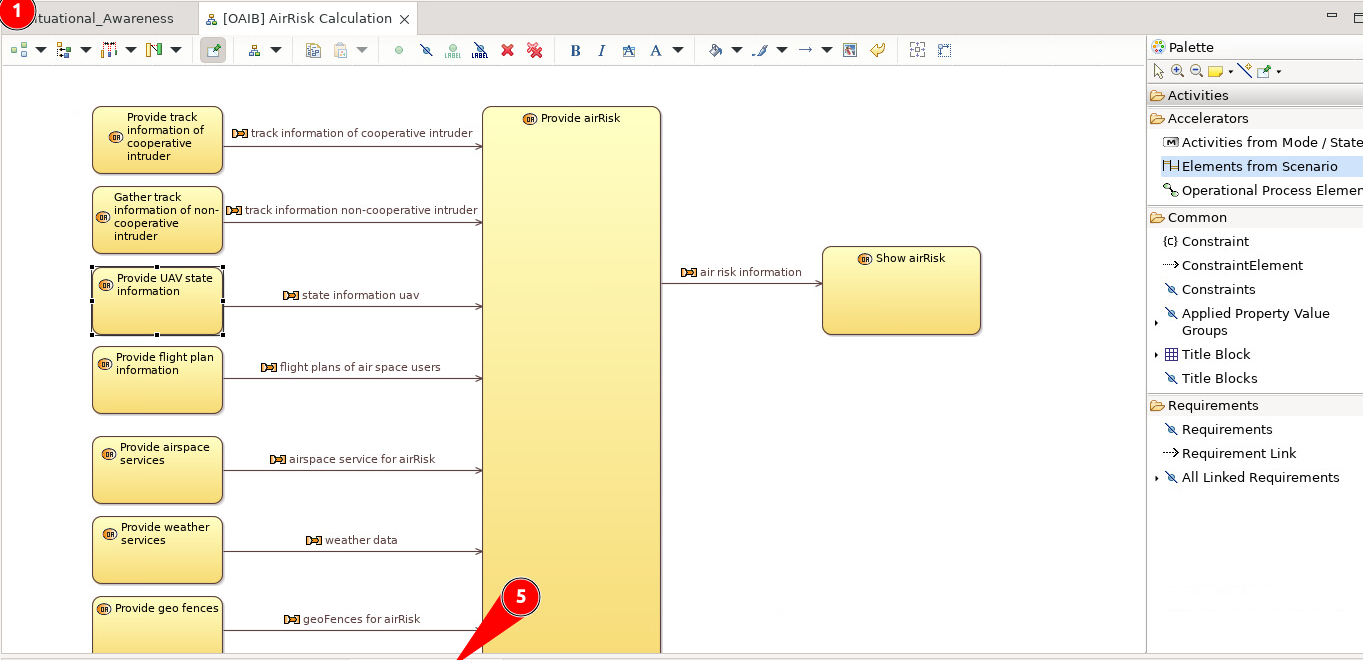Viewport: 1363px width, 660px height.
Task: Click the Paste layout icon
Action: click(340, 50)
